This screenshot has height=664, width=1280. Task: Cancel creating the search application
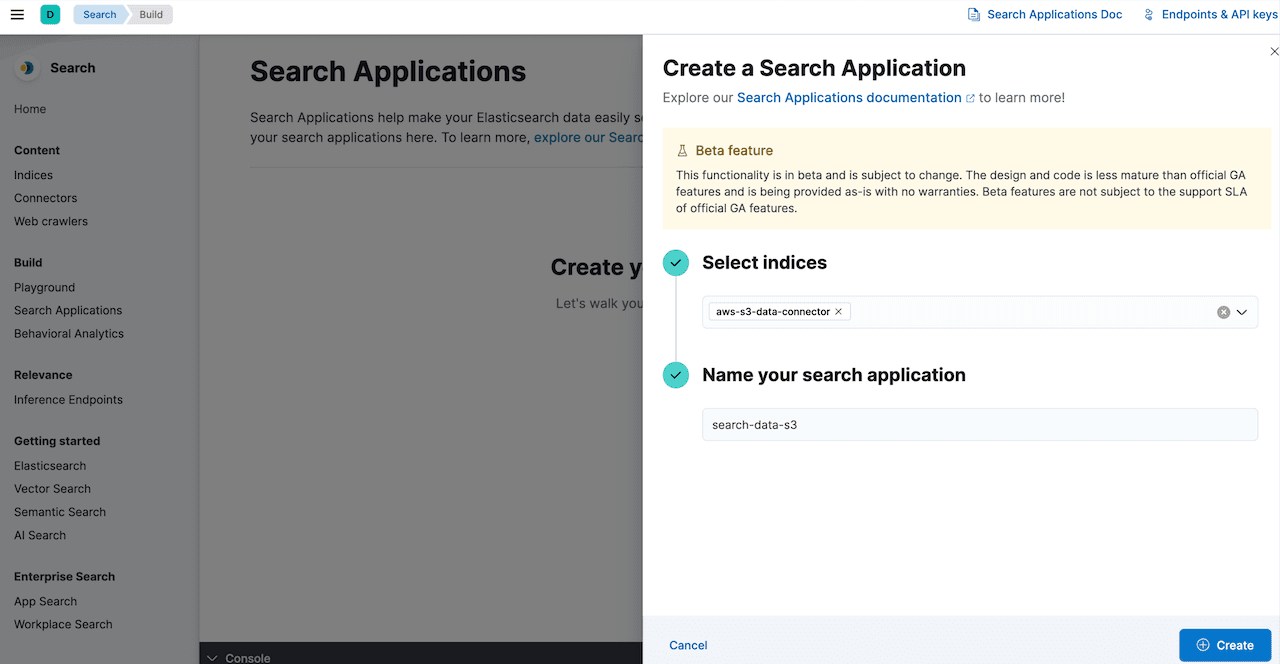pos(688,645)
